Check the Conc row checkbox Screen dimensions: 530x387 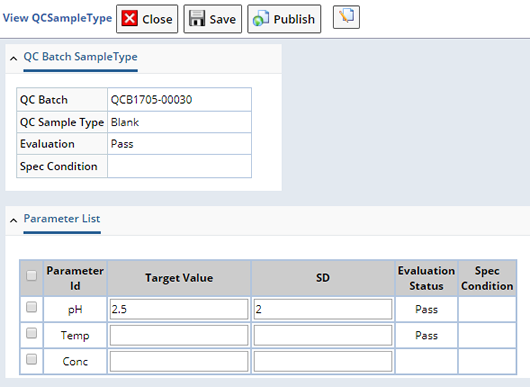pos(31,359)
